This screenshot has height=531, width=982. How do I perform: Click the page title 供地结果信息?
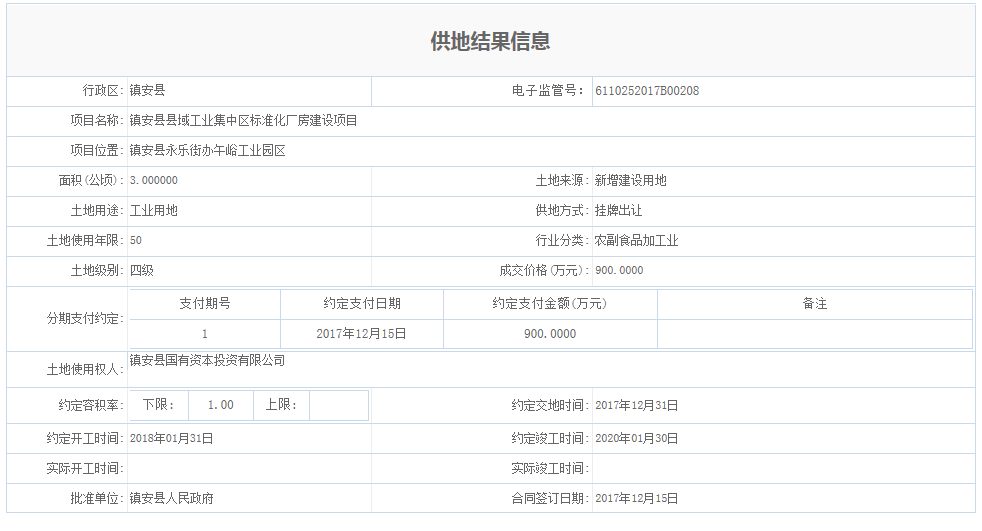(490, 41)
